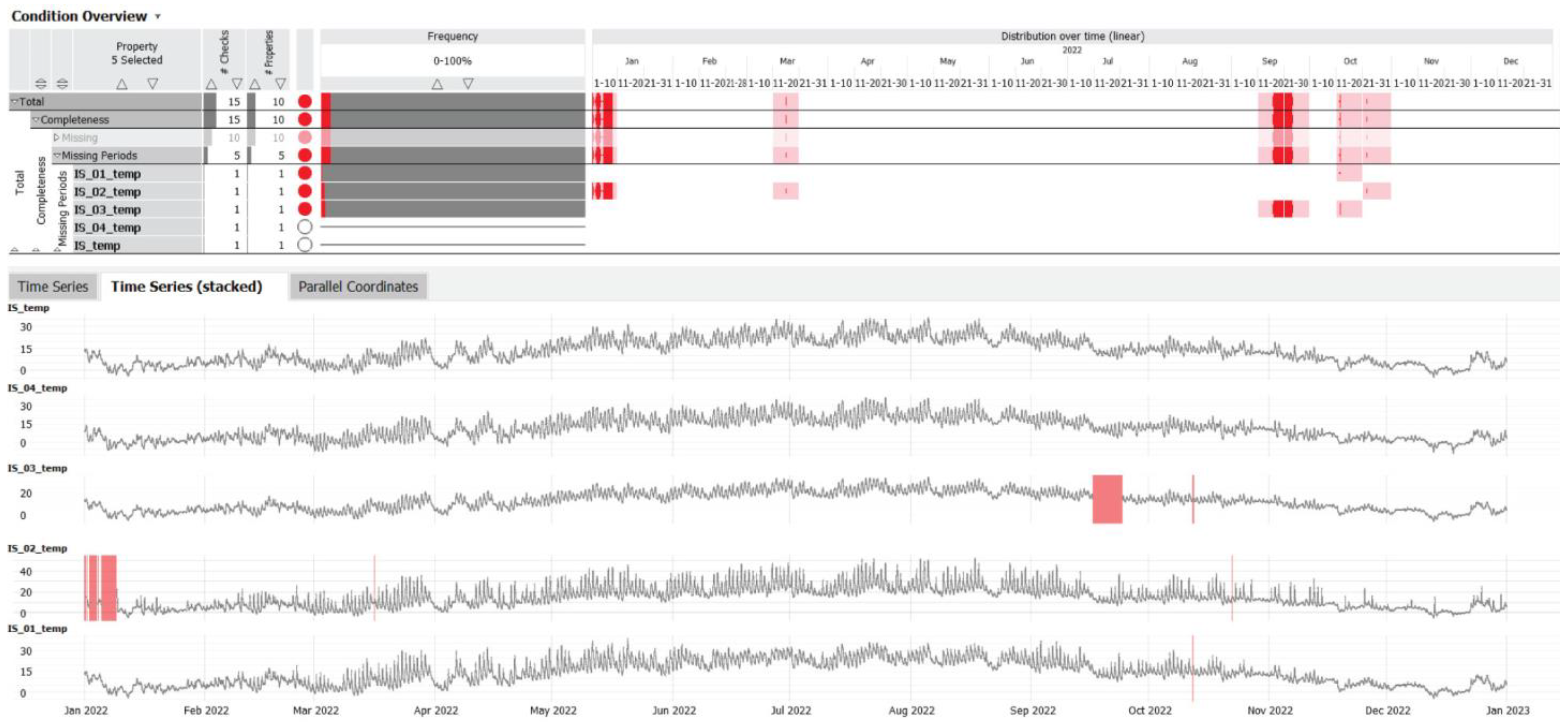Sort # Checks column ascending
This screenshot has height=725, width=1568.
point(211,84)
